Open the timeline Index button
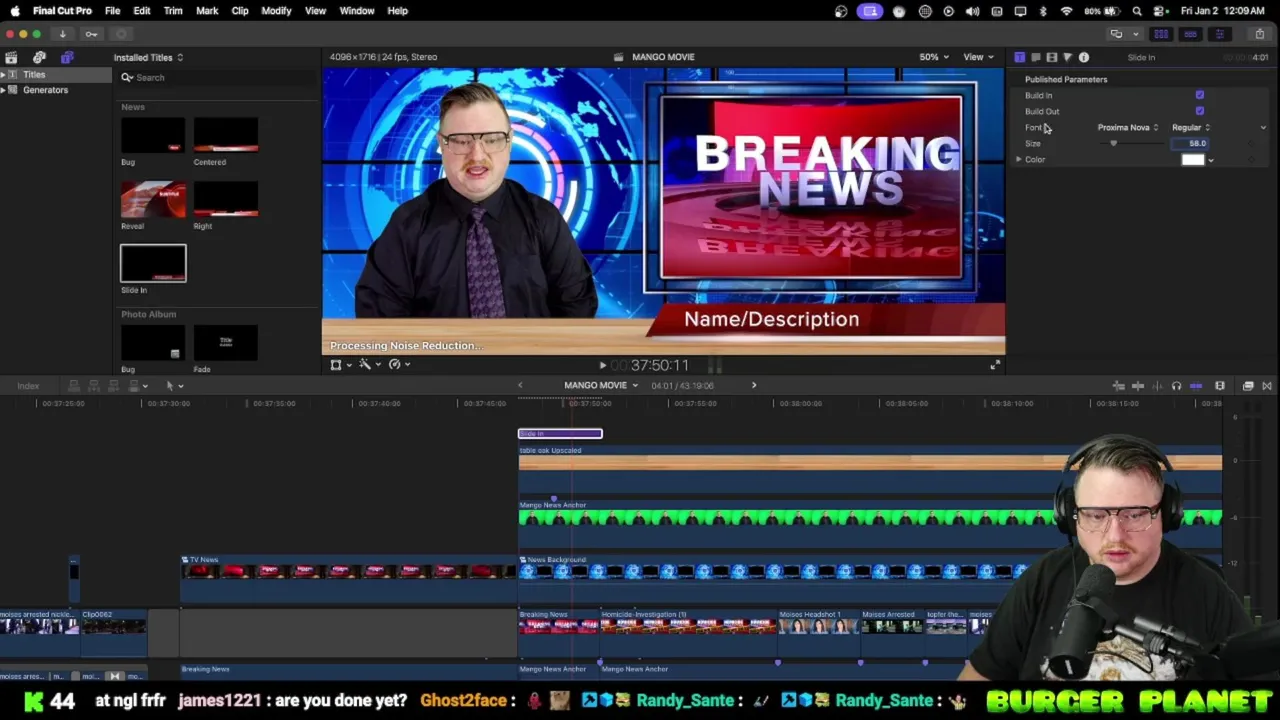Screen dimensions: 1280x720 pos(28,386)
